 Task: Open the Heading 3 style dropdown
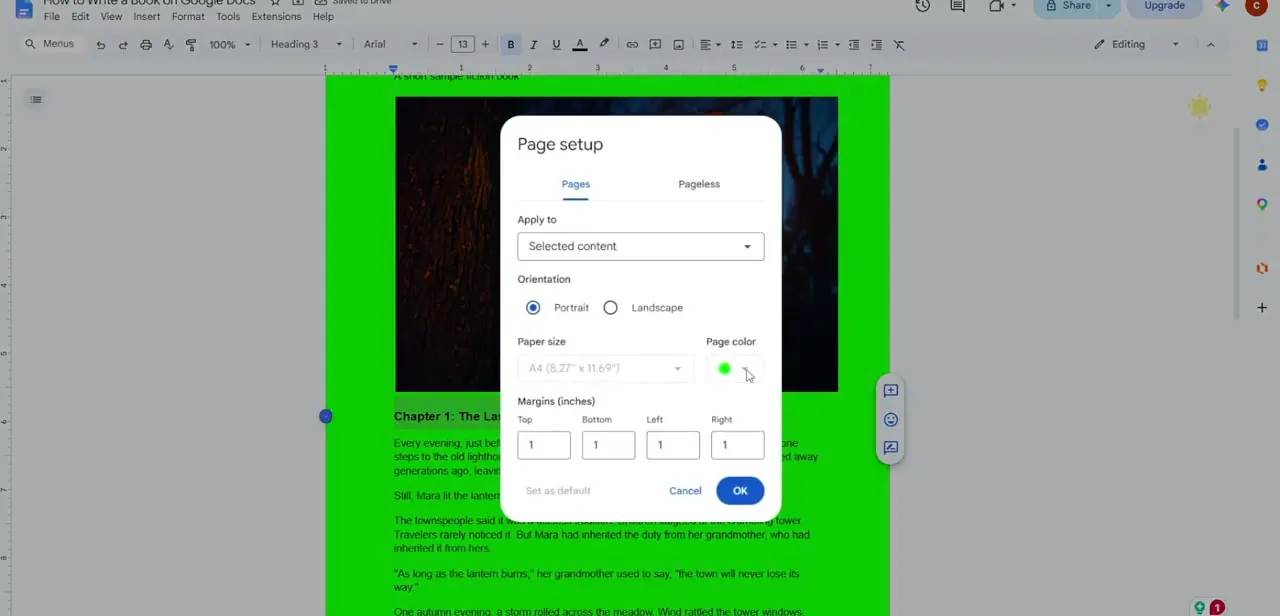(306, 44)
